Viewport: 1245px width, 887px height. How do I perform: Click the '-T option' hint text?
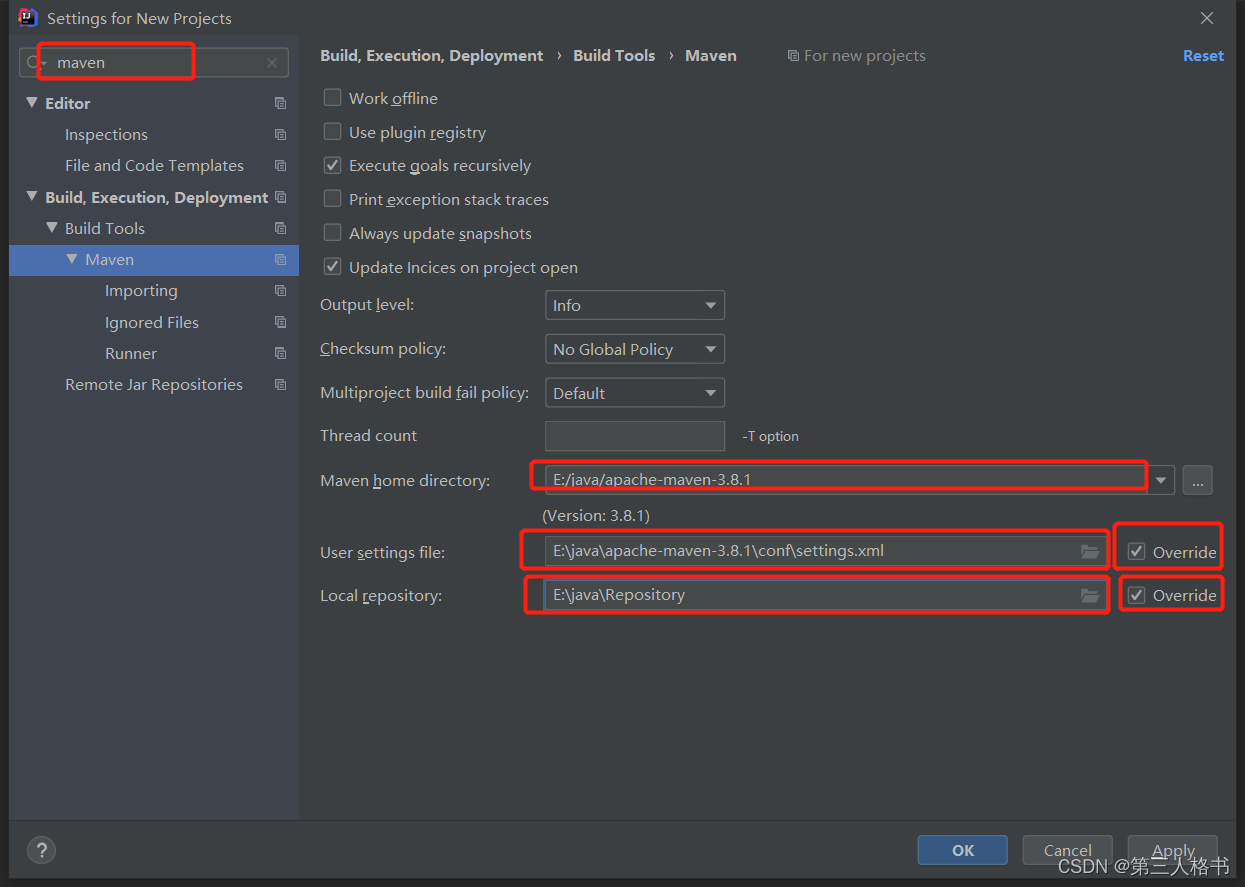pos(770,436)
